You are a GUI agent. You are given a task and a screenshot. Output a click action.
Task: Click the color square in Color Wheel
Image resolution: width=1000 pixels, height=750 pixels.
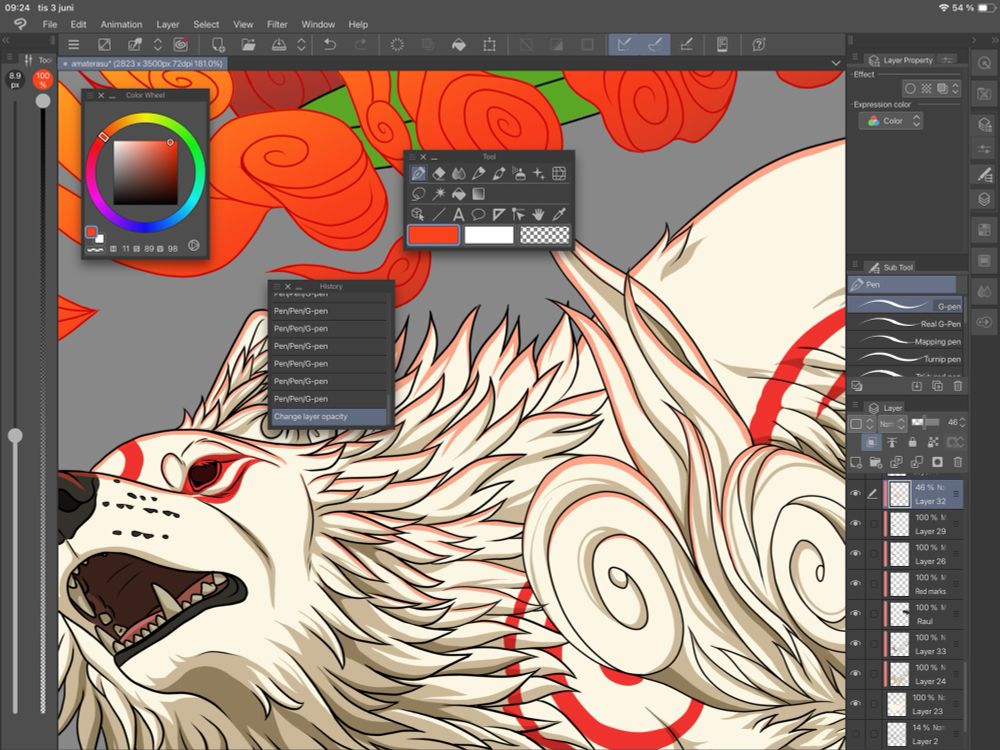[145, 172]
